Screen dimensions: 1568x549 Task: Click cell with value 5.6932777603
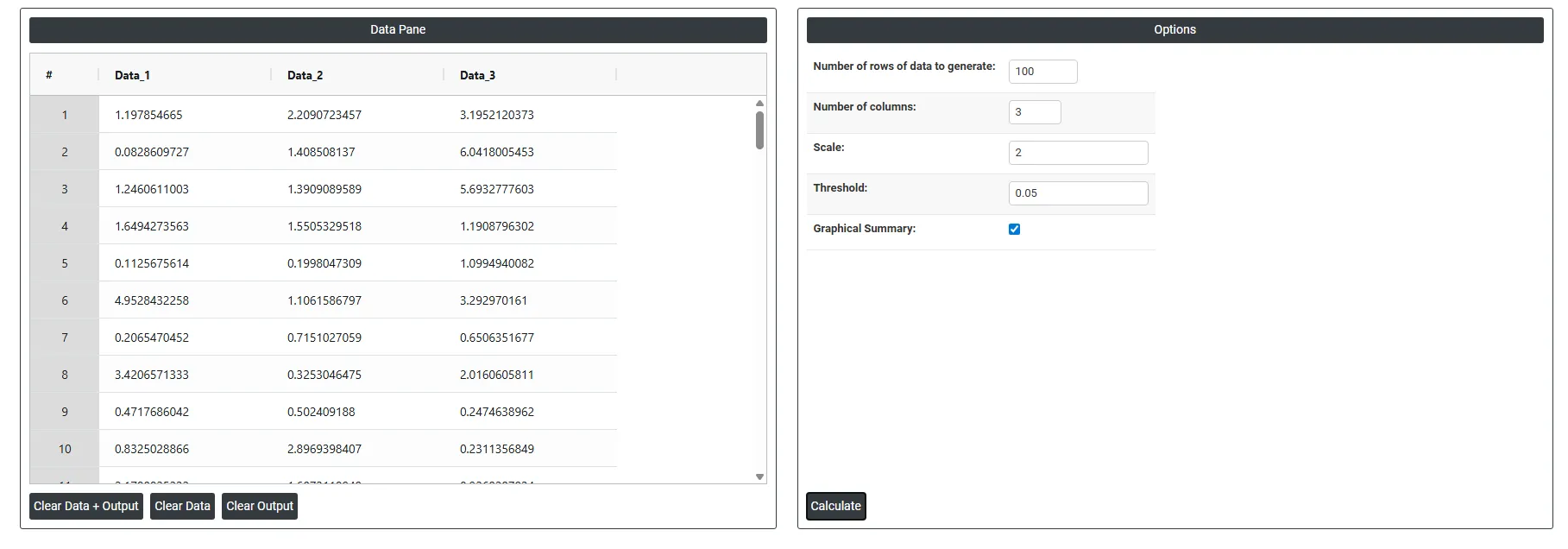[531, 189]
